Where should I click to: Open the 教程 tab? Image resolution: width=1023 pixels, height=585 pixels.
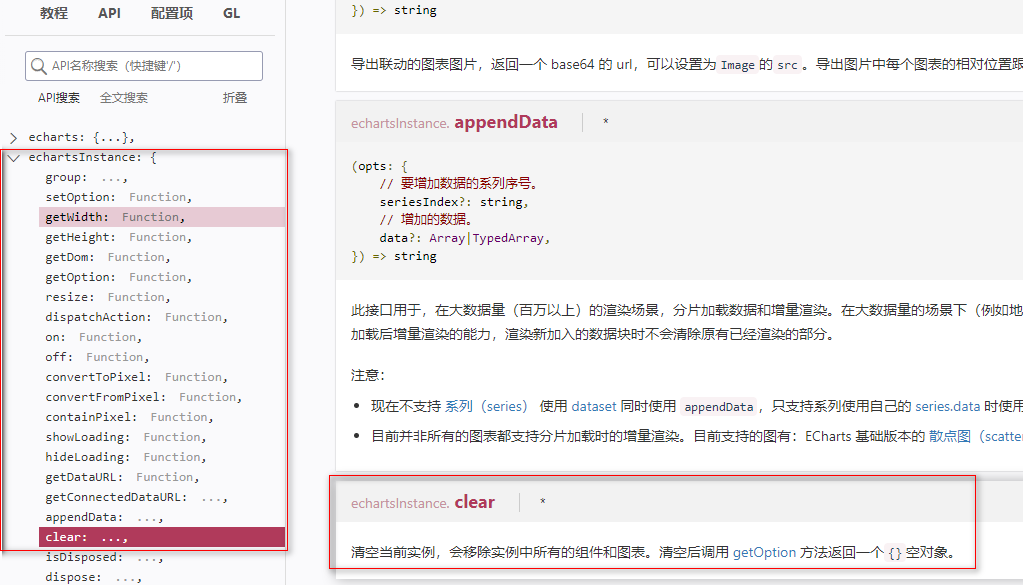pyautogui.click(x=54, y=13)
